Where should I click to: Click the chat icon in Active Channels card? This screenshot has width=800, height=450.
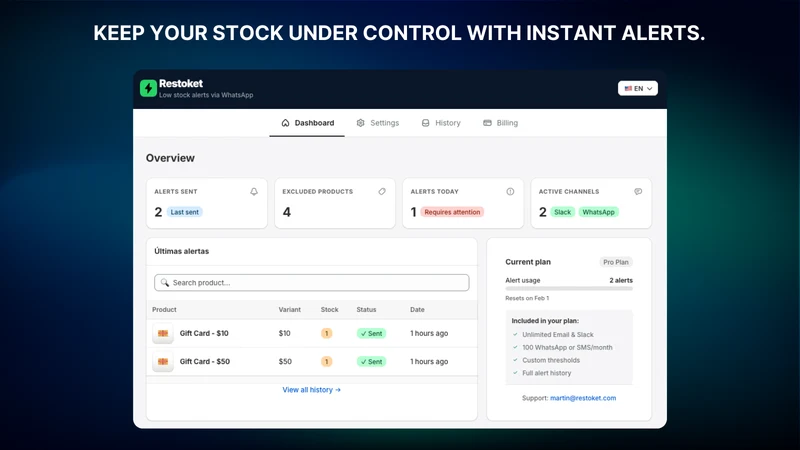[x=638, y=192]
